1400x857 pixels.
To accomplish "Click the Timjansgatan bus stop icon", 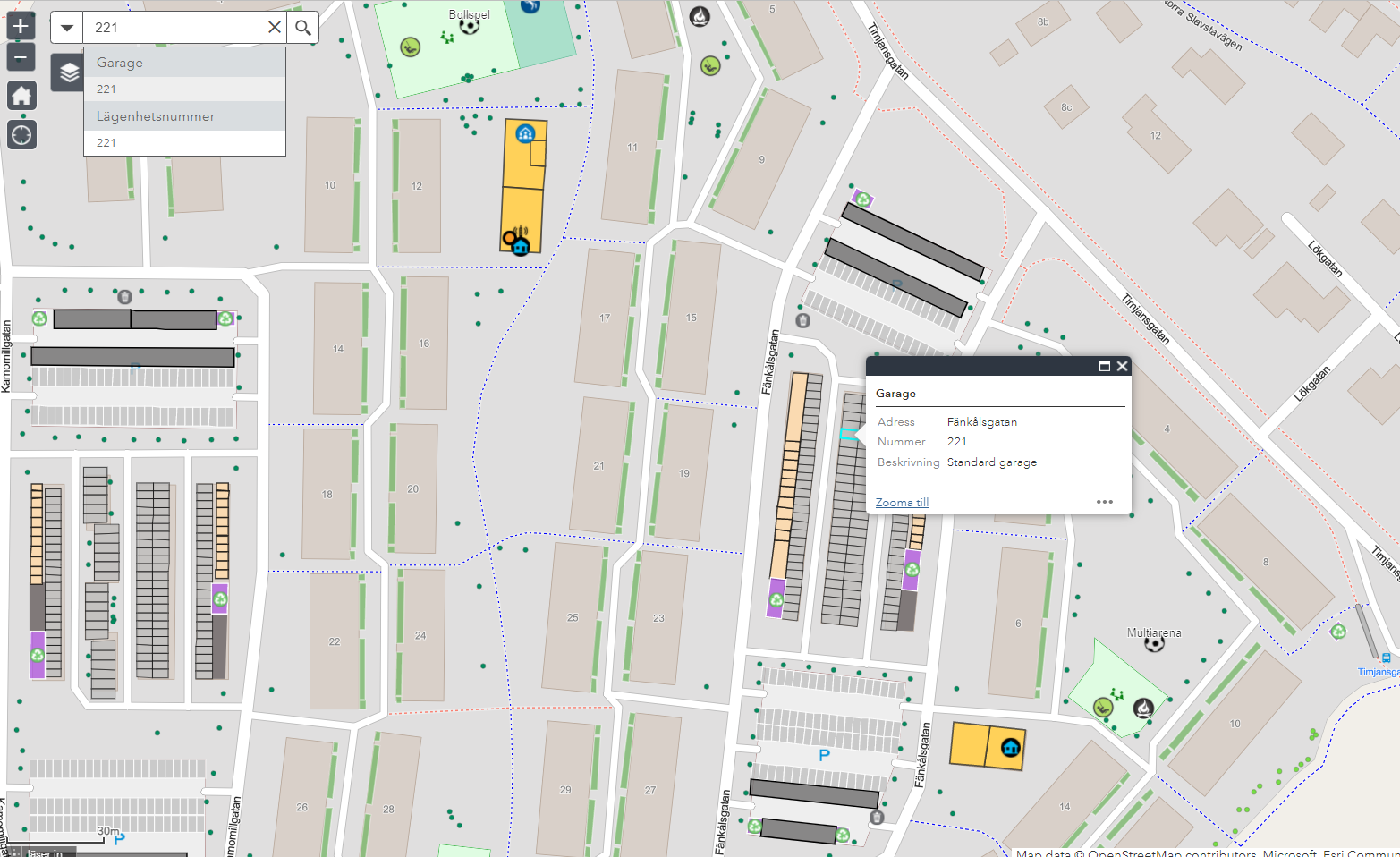I will (1386, 658).
